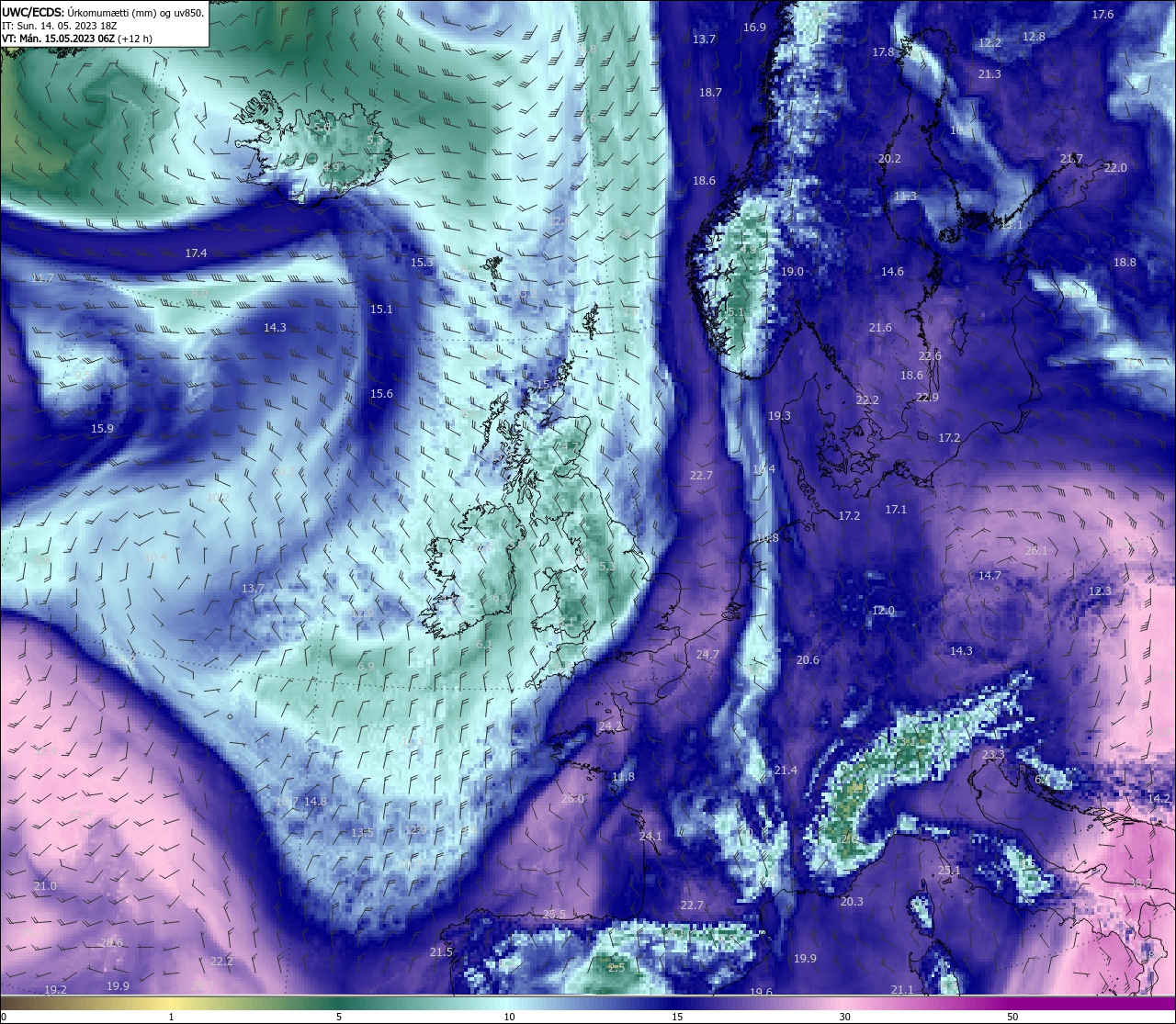The width and height of the screenshot is (1176, 1024).
Task: Click the map value "19.0" beside Norway
Action: pyautogui.click(x=792, y=271)
